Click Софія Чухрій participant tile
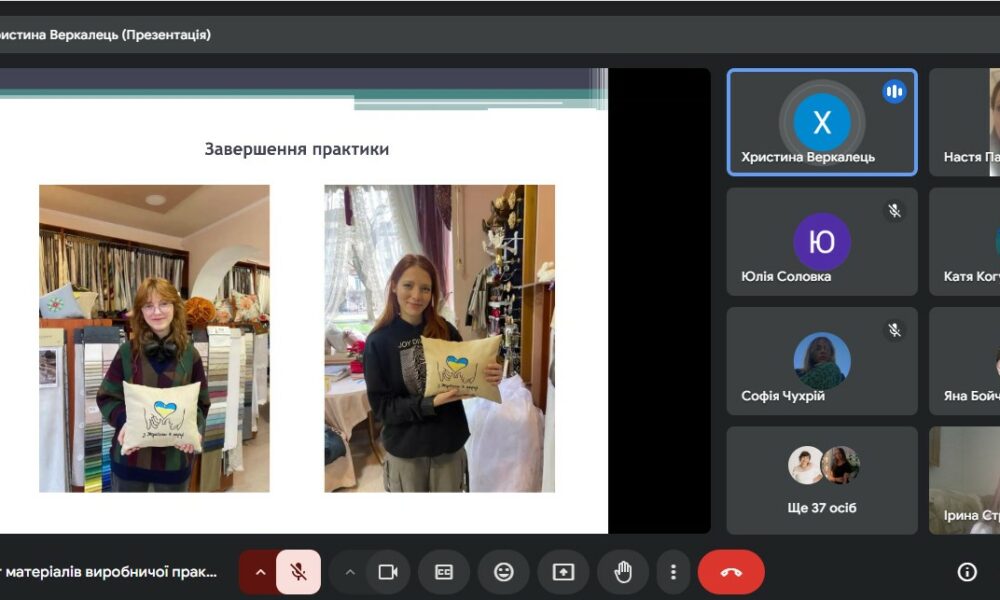Screen dimensions: 1000x600 point(821,361)
